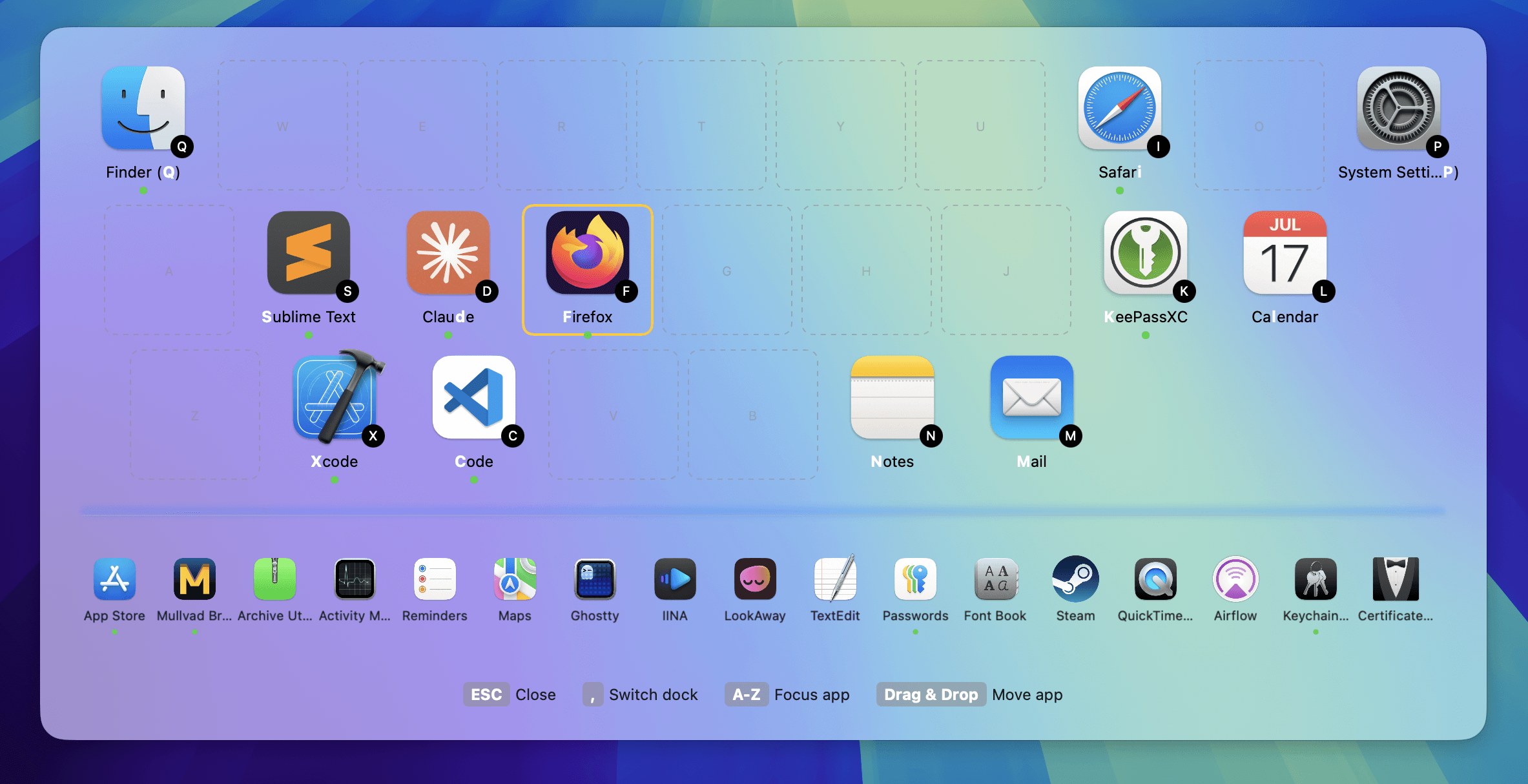
Task: Launch the Claude app icon
Action: [x=448, y=253]
